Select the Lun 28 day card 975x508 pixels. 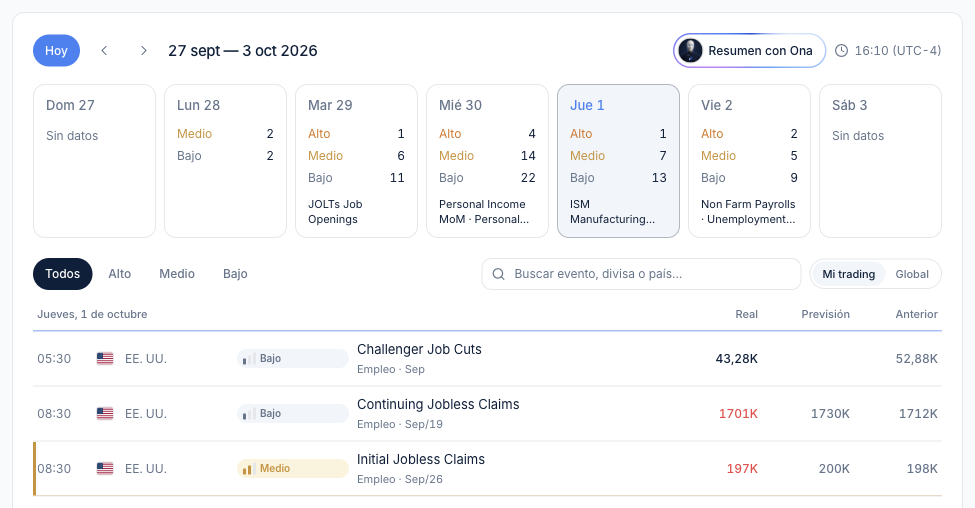(225, 161)
